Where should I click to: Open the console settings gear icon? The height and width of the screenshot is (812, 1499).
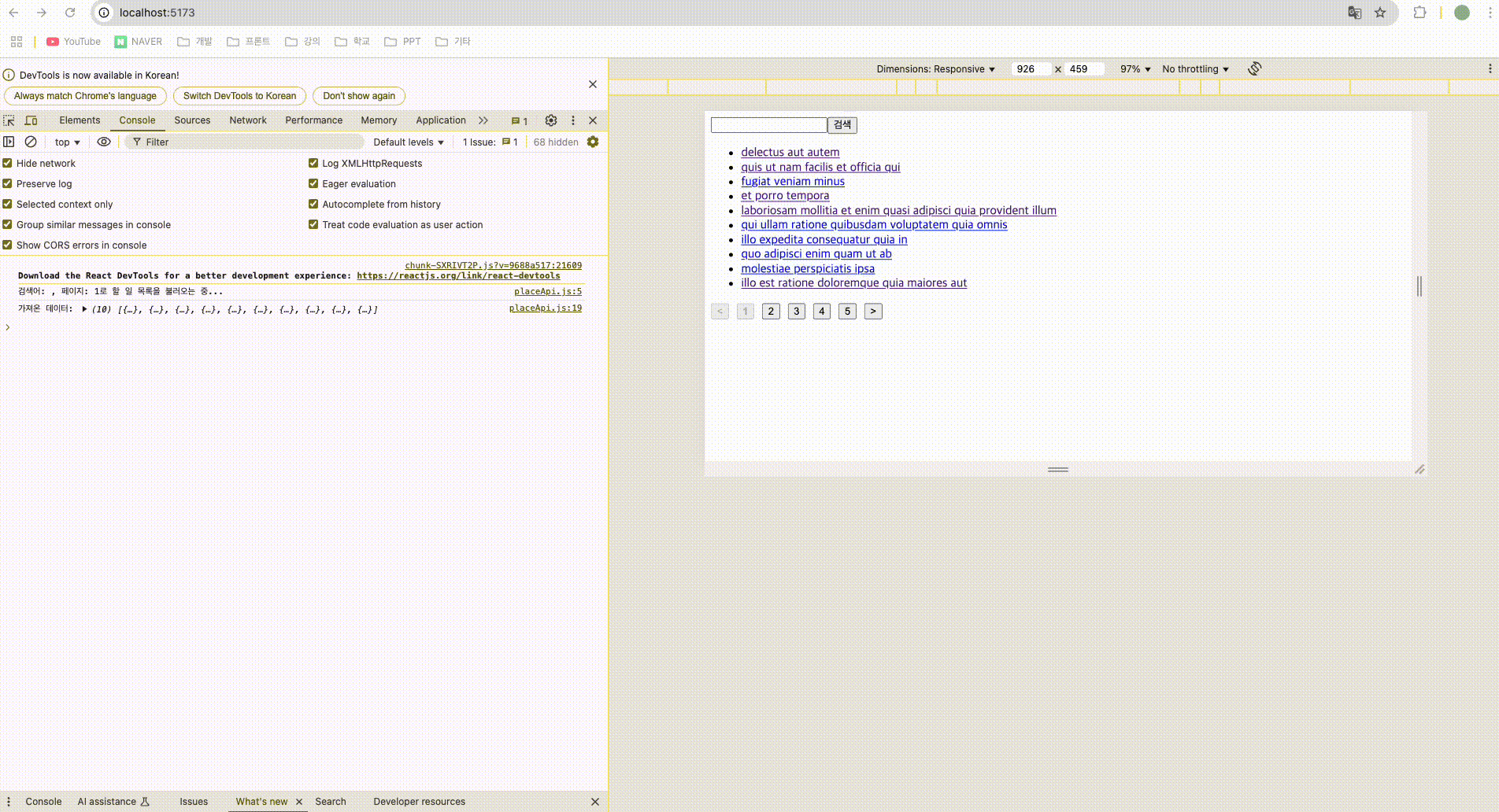[x=593, y=142]
